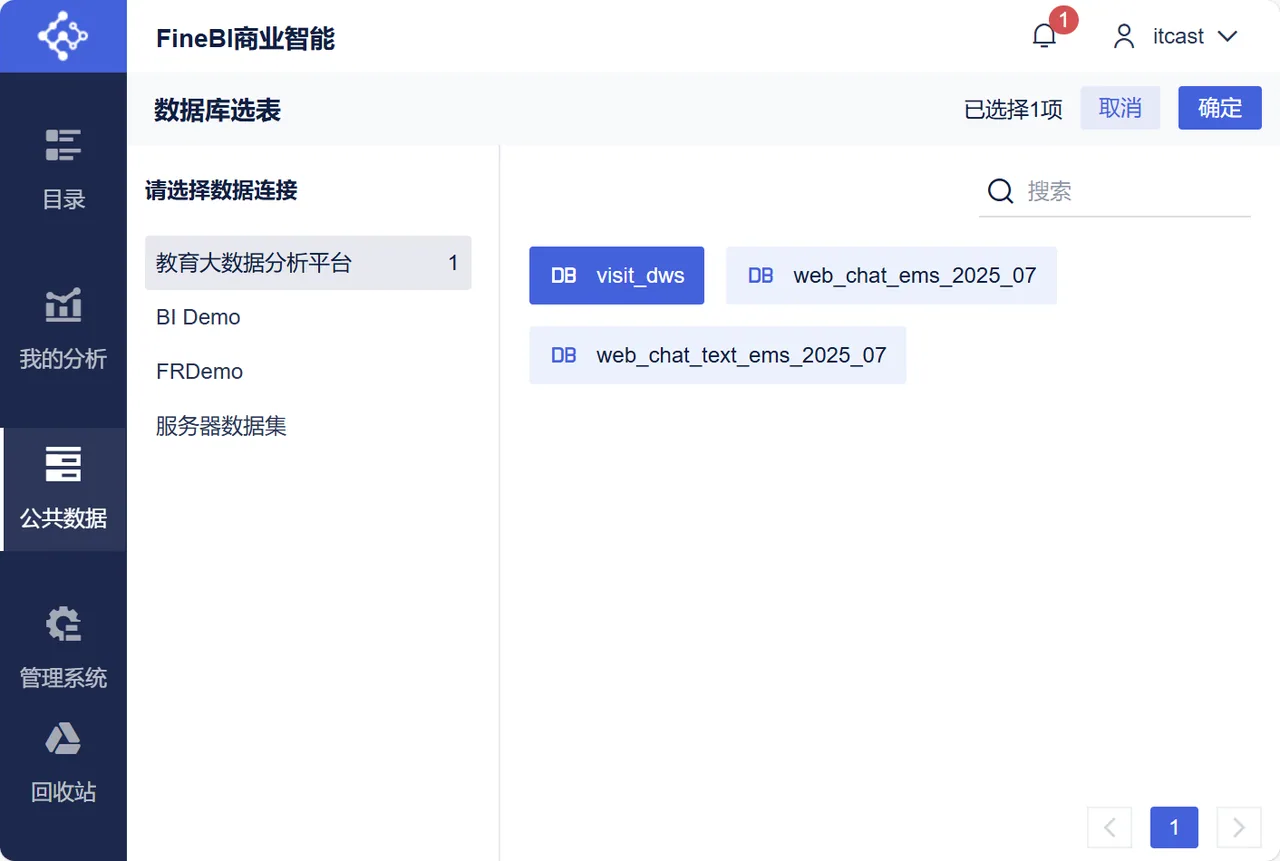This screenshot has height=861, width=1280.
Task: Deselect the visit_dws table name
Action: [640, 276]
